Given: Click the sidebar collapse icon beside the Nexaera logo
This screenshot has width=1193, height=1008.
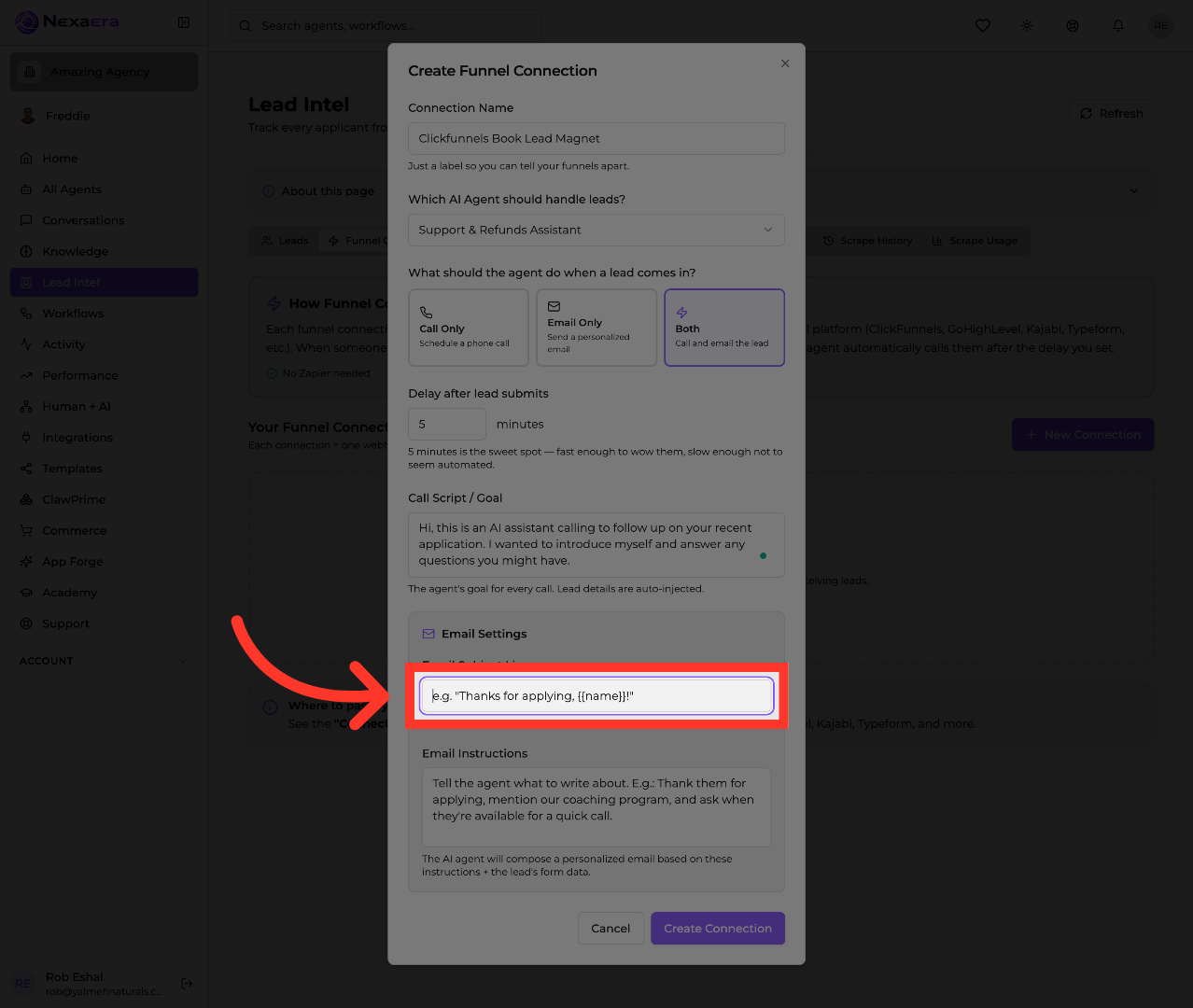Looking at the screenshot, I should coord(184,22).
